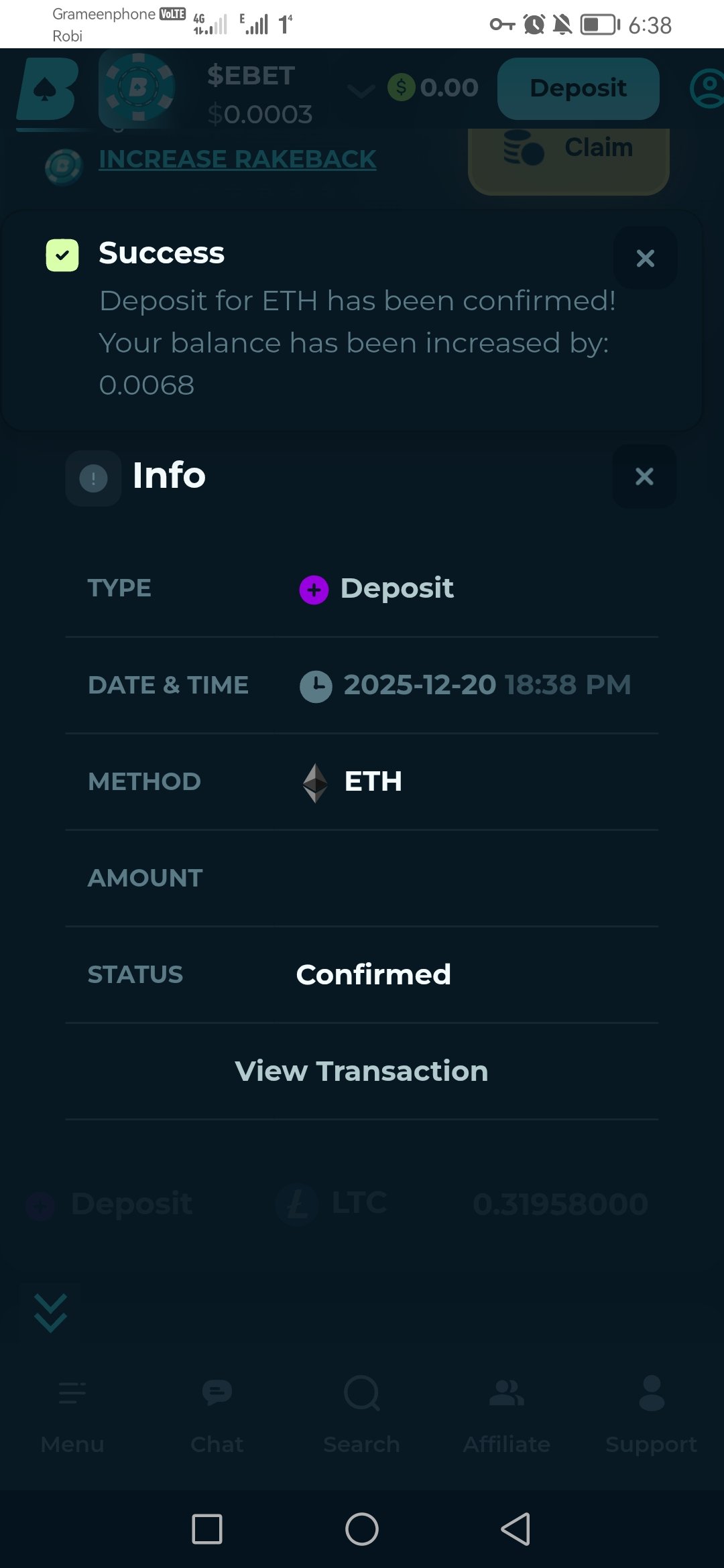
Task: Open Android recent apps square
Action: [207, 1529]
